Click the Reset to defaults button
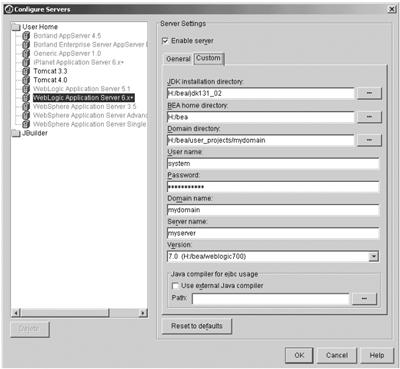This screenshot has height=369, width=400. point(197,326)
